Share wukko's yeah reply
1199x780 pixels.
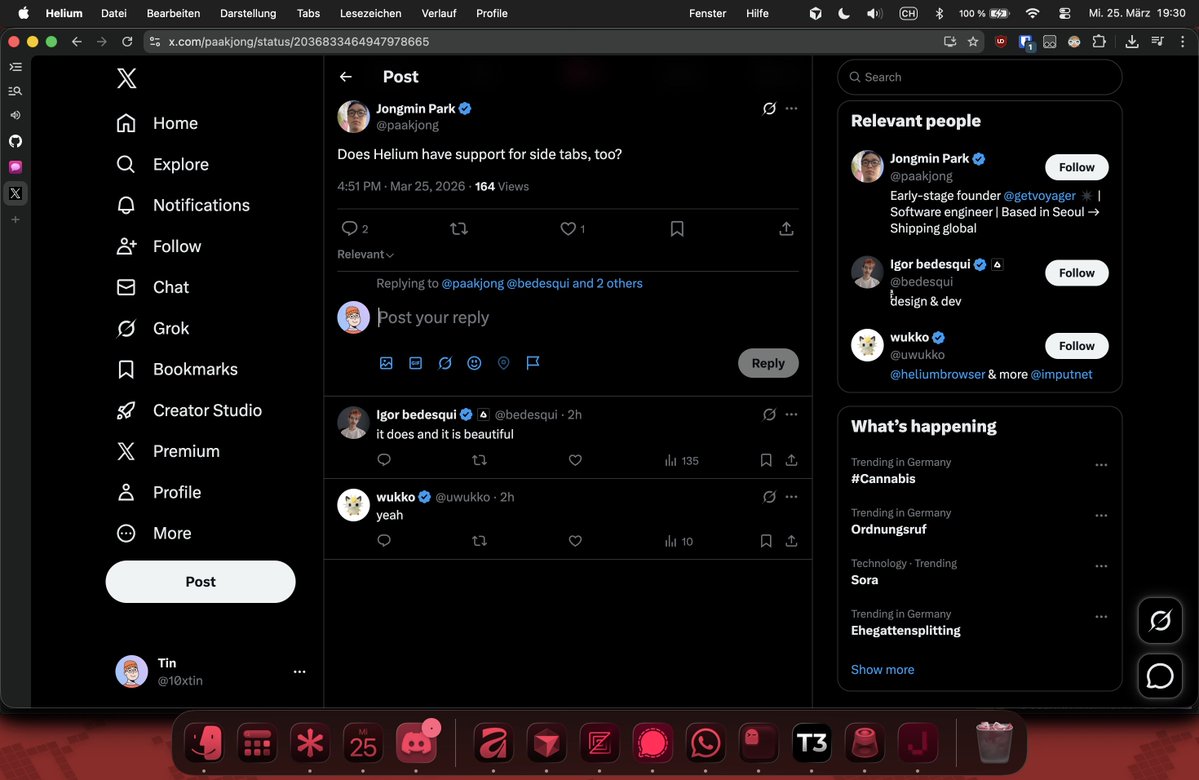[x=791, y=541]
